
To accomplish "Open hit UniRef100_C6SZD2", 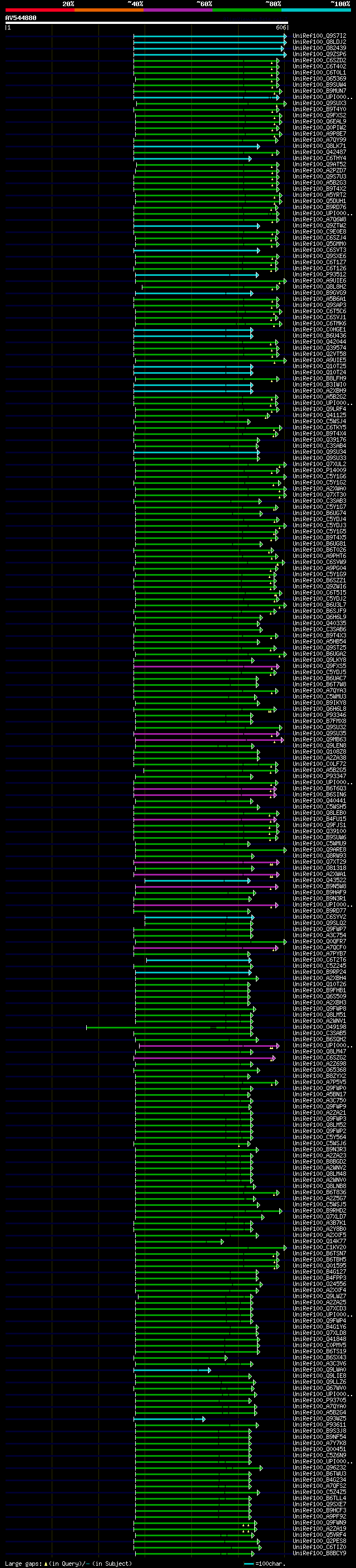I will [319, 60].
